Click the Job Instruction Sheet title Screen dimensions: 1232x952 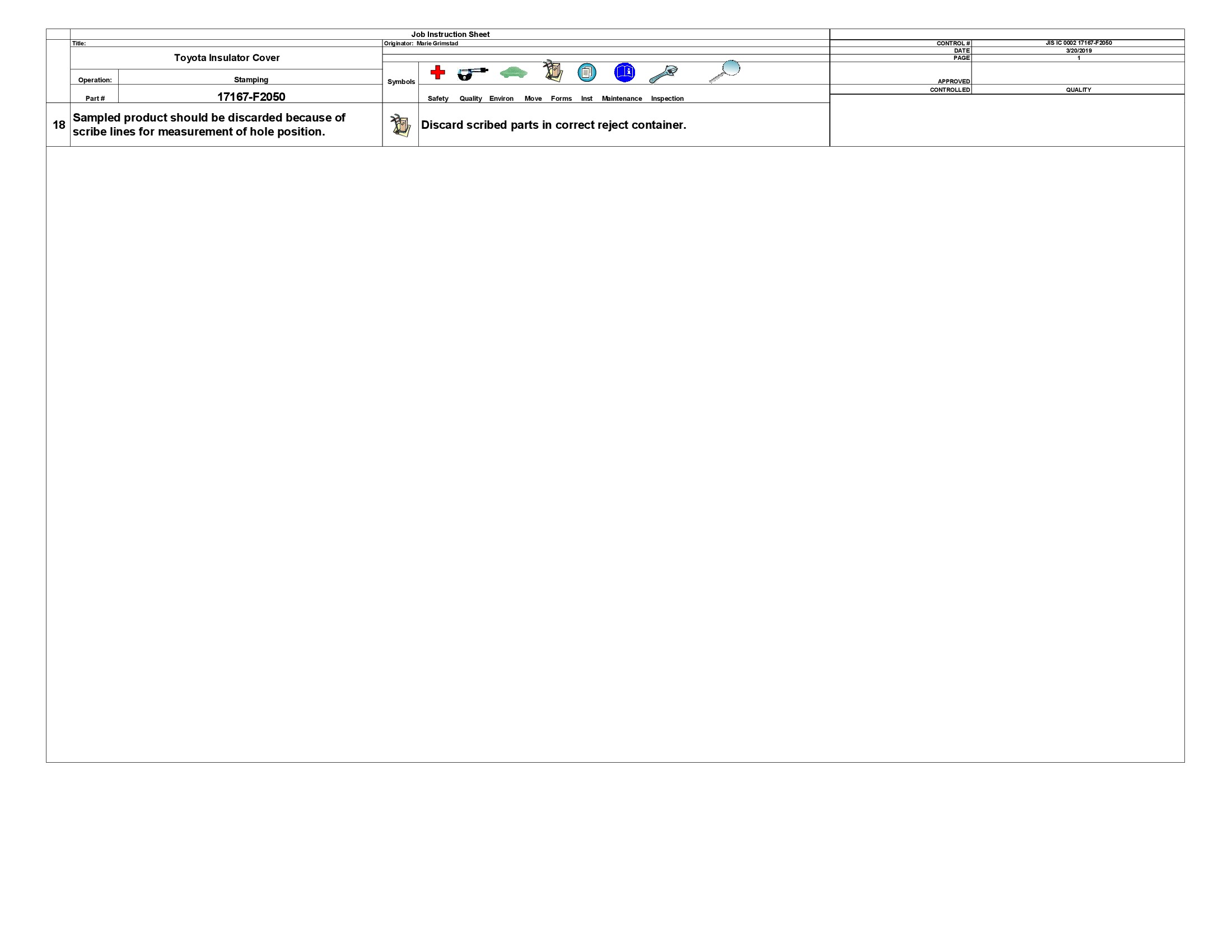point(451,34)
